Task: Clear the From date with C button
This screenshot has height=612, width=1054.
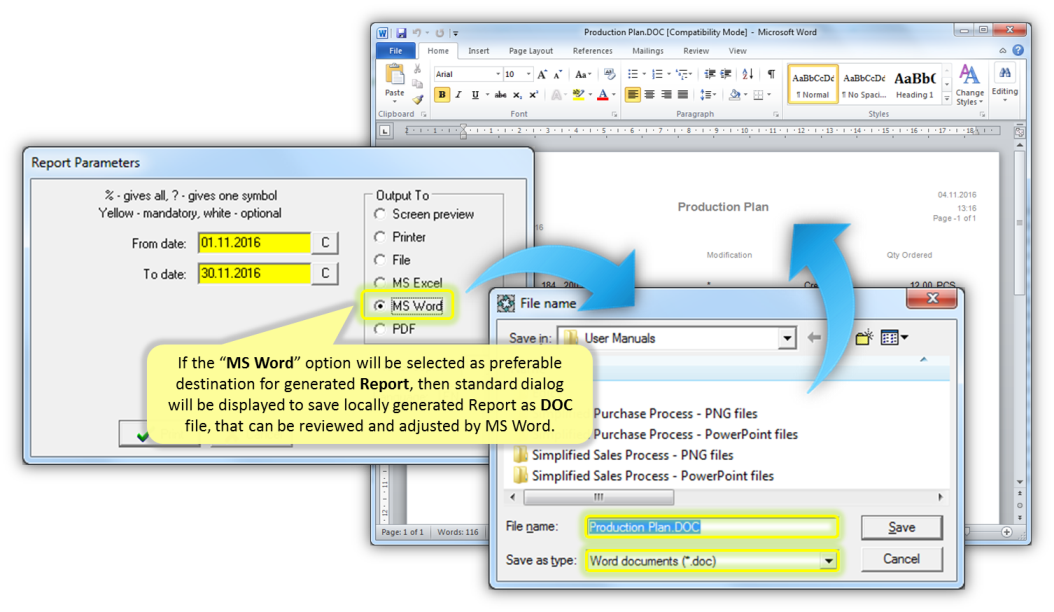Action: point(325,243)
